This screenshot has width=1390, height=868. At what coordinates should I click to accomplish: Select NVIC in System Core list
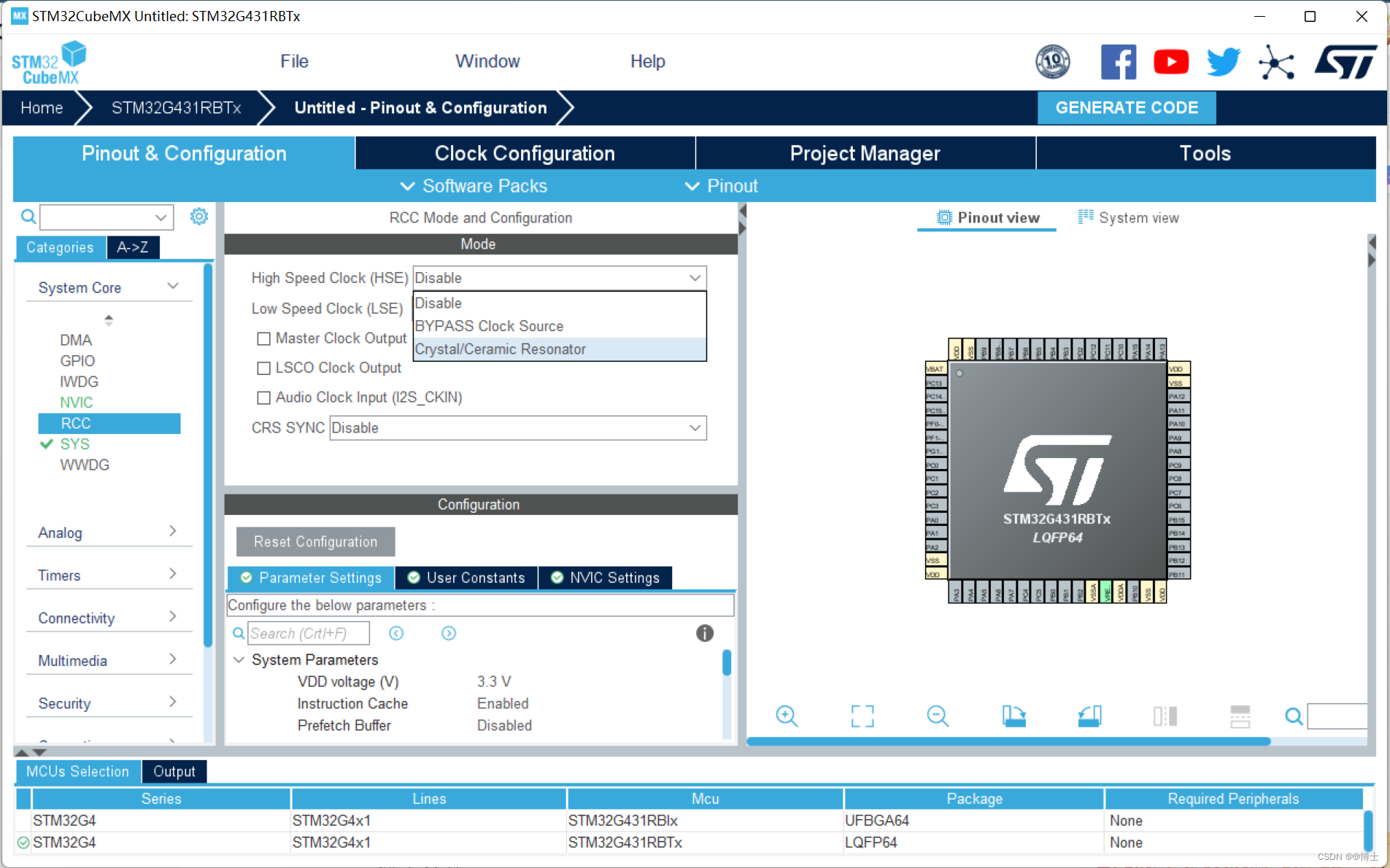pyautogui.click(x=77, y=403)
